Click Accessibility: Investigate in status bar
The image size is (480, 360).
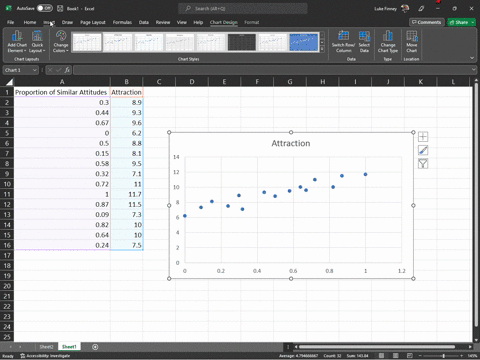point(46,356)
